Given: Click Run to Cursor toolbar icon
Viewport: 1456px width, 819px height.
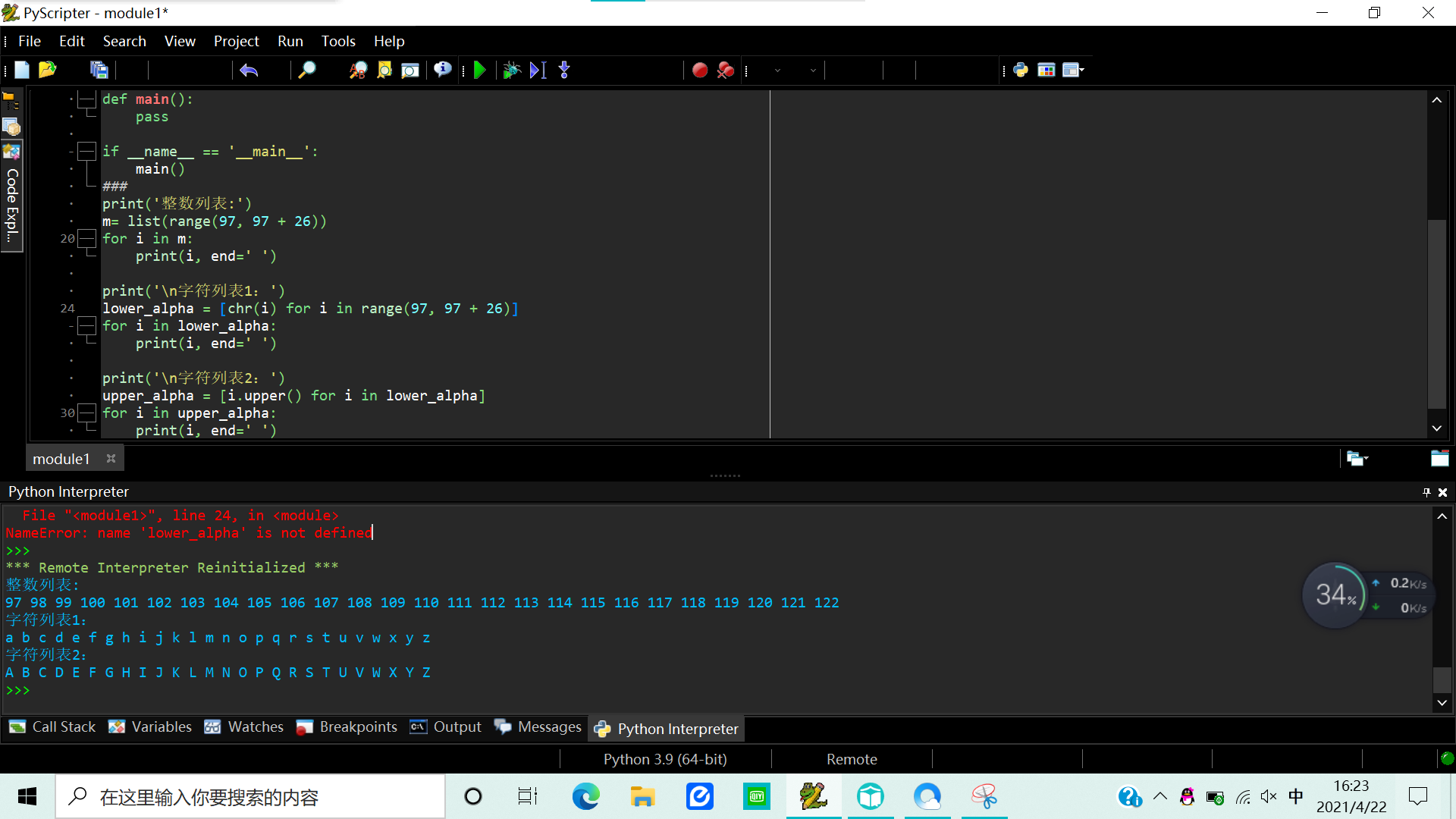Looking at the screenshot, I should point(538,71).
